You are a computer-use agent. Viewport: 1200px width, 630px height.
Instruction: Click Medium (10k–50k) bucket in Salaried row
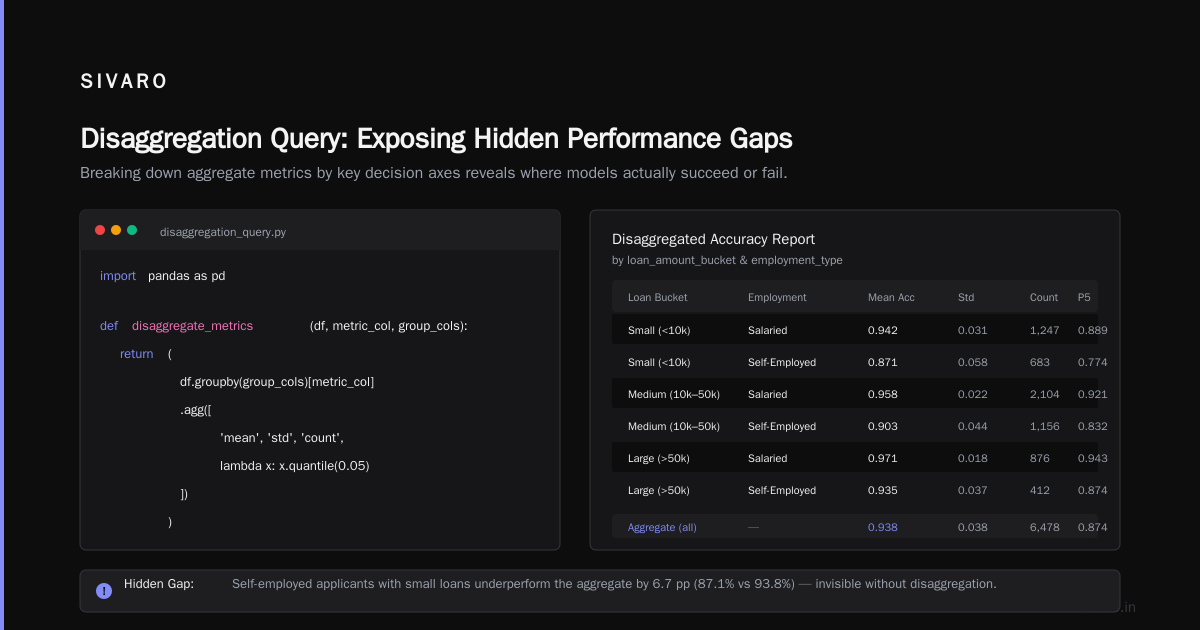(x=674, y=394)
